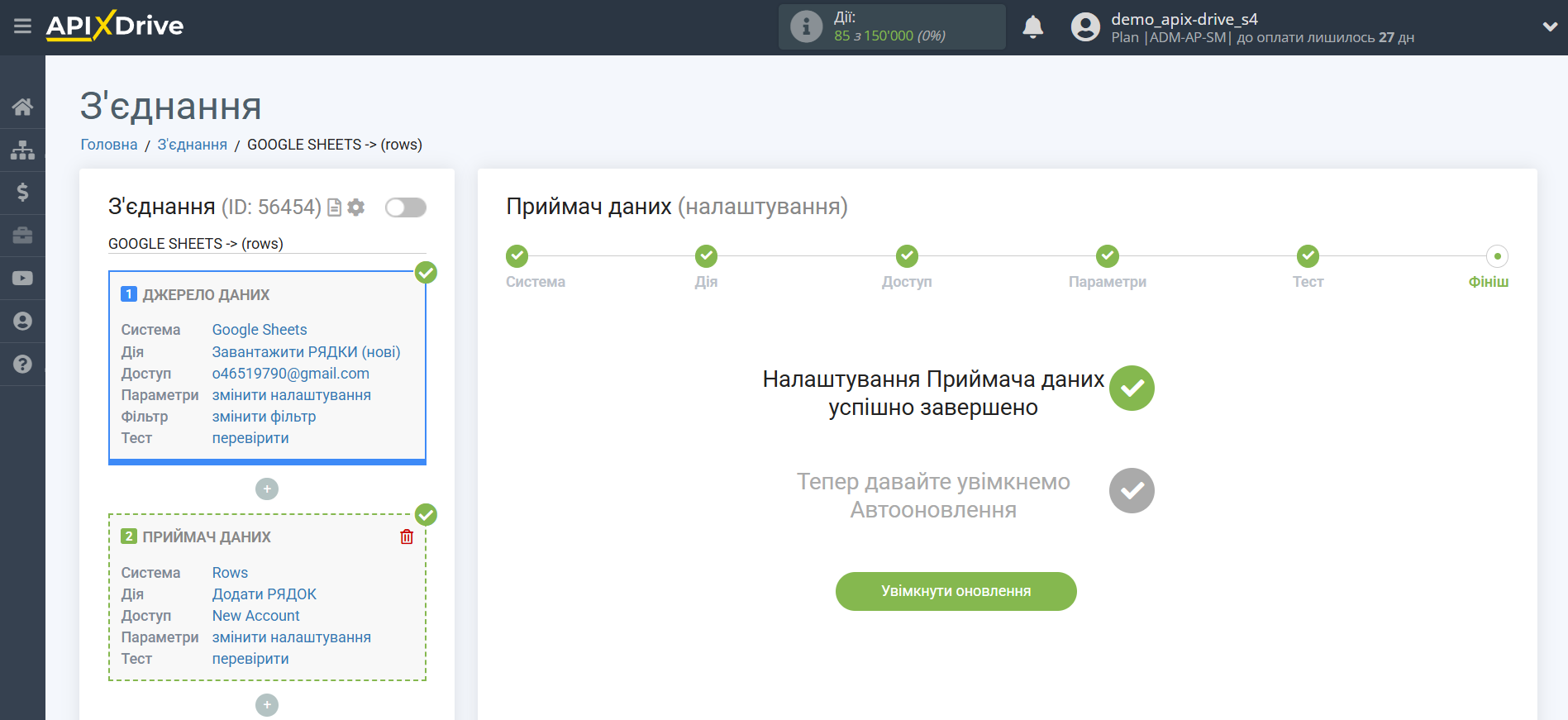
Task: Go to Home sidebar icon
Action: click(x=22, y=107)
